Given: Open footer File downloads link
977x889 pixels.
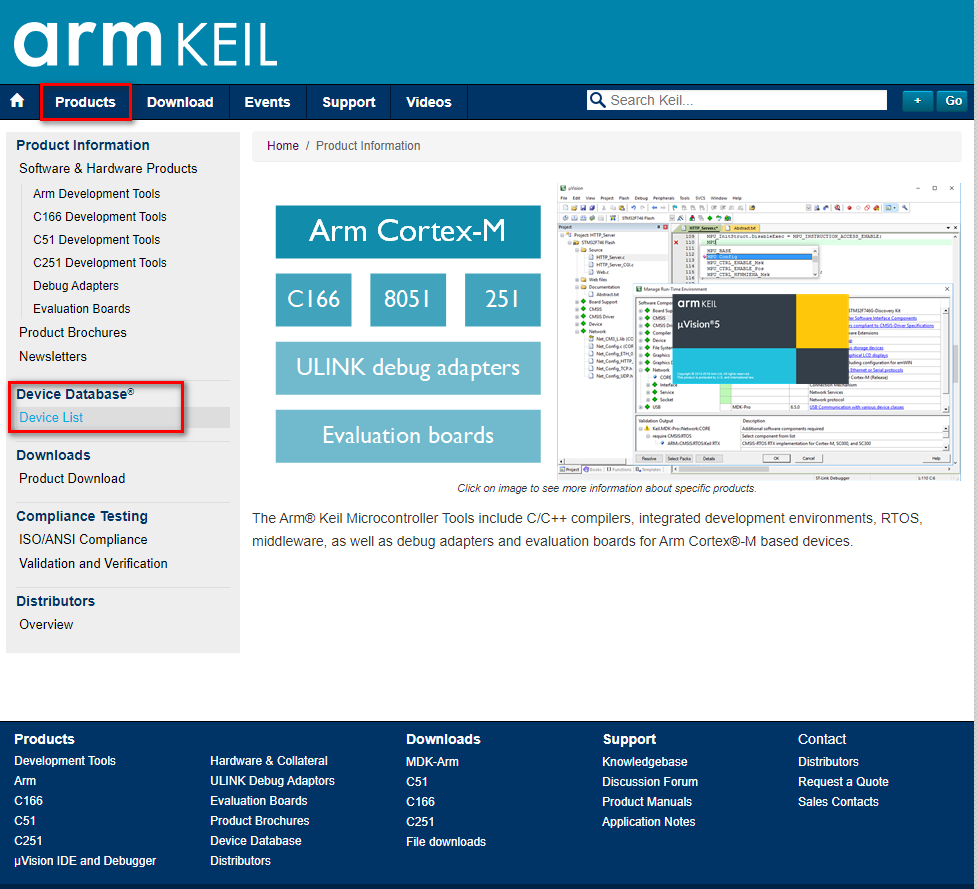Looking at the screenshot, I should tap(446, 842).
